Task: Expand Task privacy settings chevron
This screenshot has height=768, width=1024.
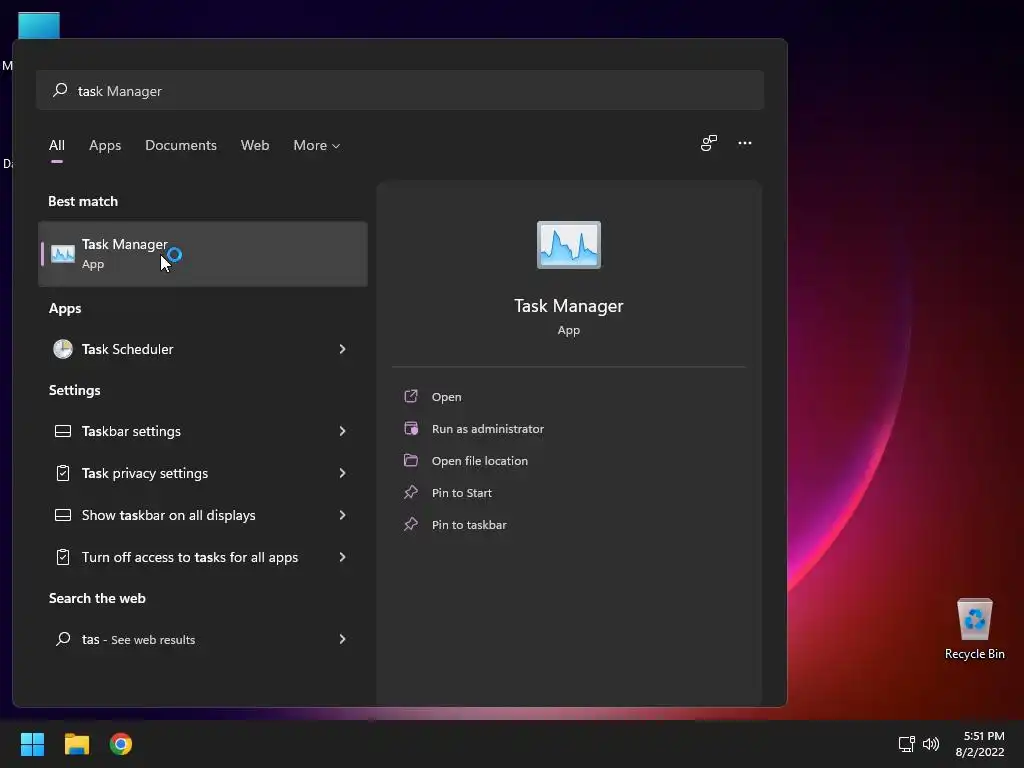Action: [342, 473]
